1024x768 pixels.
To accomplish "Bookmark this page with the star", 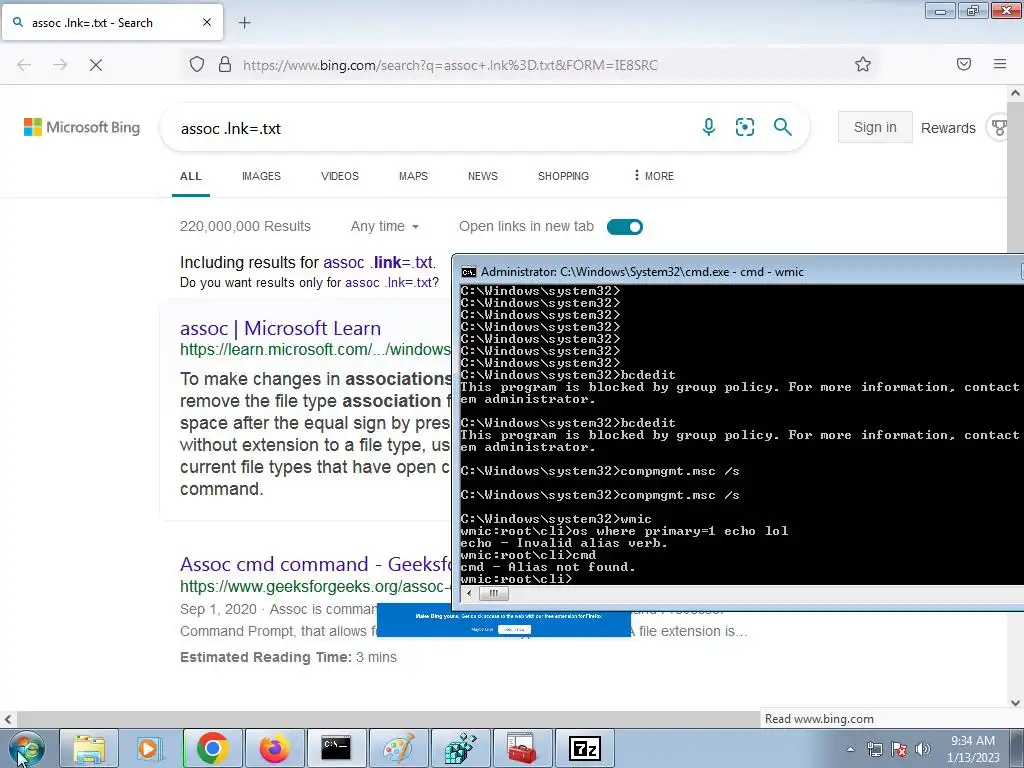I will pos(863,64).
